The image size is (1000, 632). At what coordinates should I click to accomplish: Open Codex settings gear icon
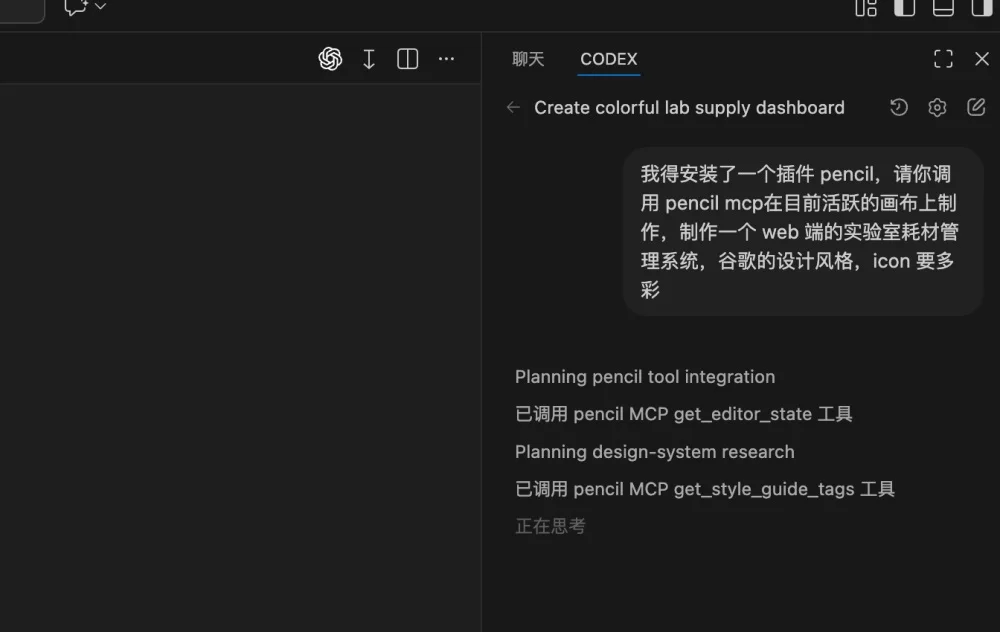tap(937, 107)
